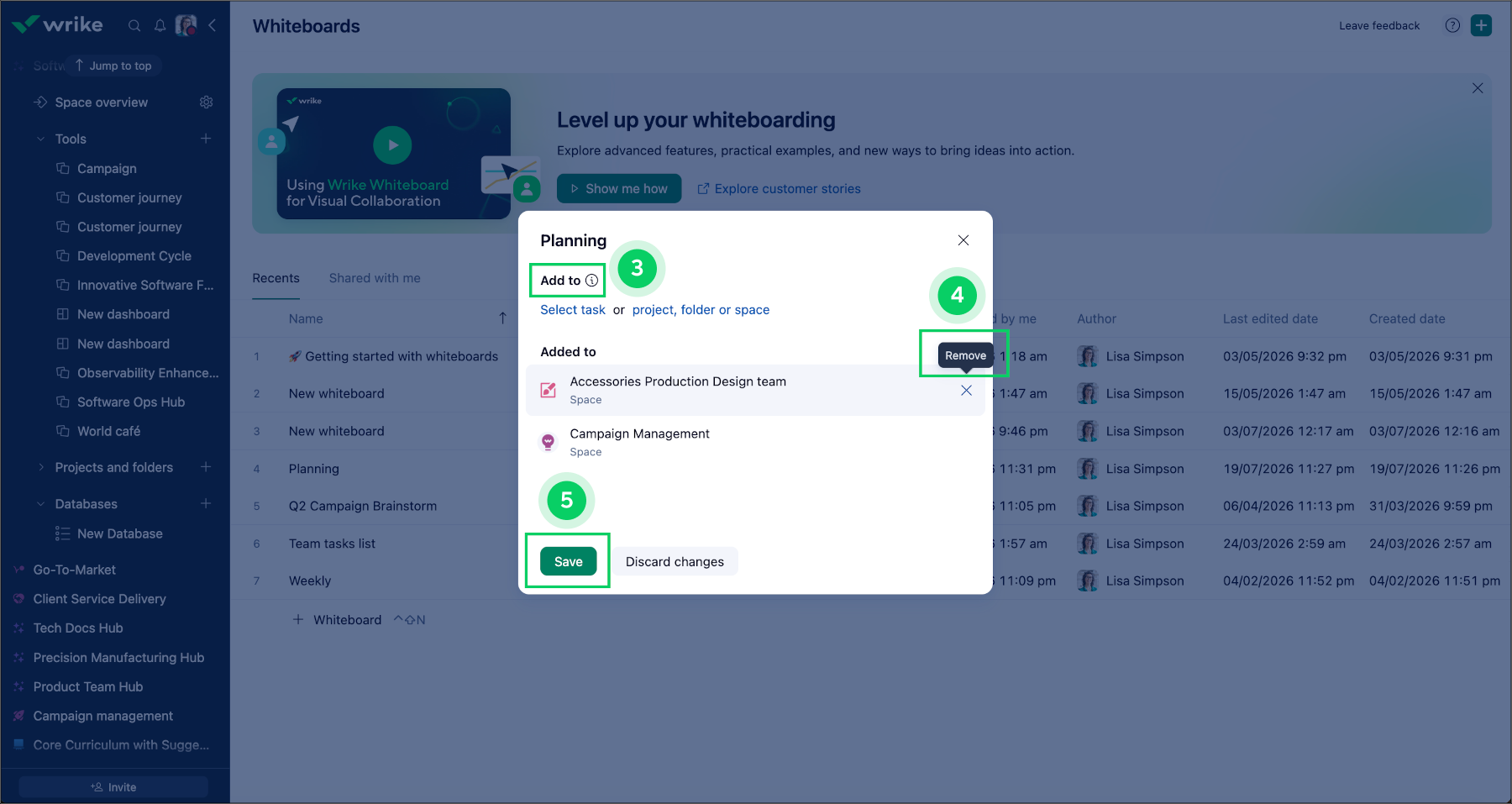The height and width of the screenshot is (804, 1512).
Task: Play the Wrike Whiteboard video
Action: point(392,145)
